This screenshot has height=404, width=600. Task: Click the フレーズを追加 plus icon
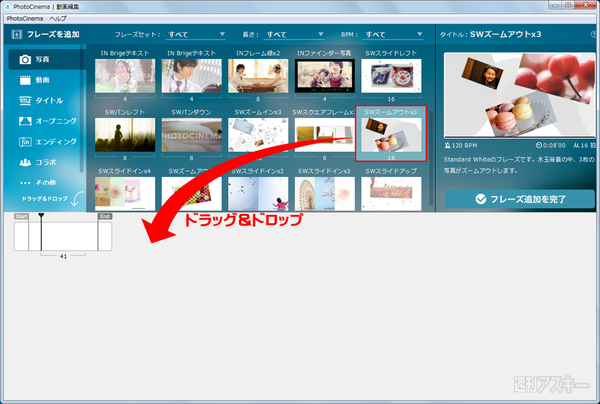pos(16,34)
